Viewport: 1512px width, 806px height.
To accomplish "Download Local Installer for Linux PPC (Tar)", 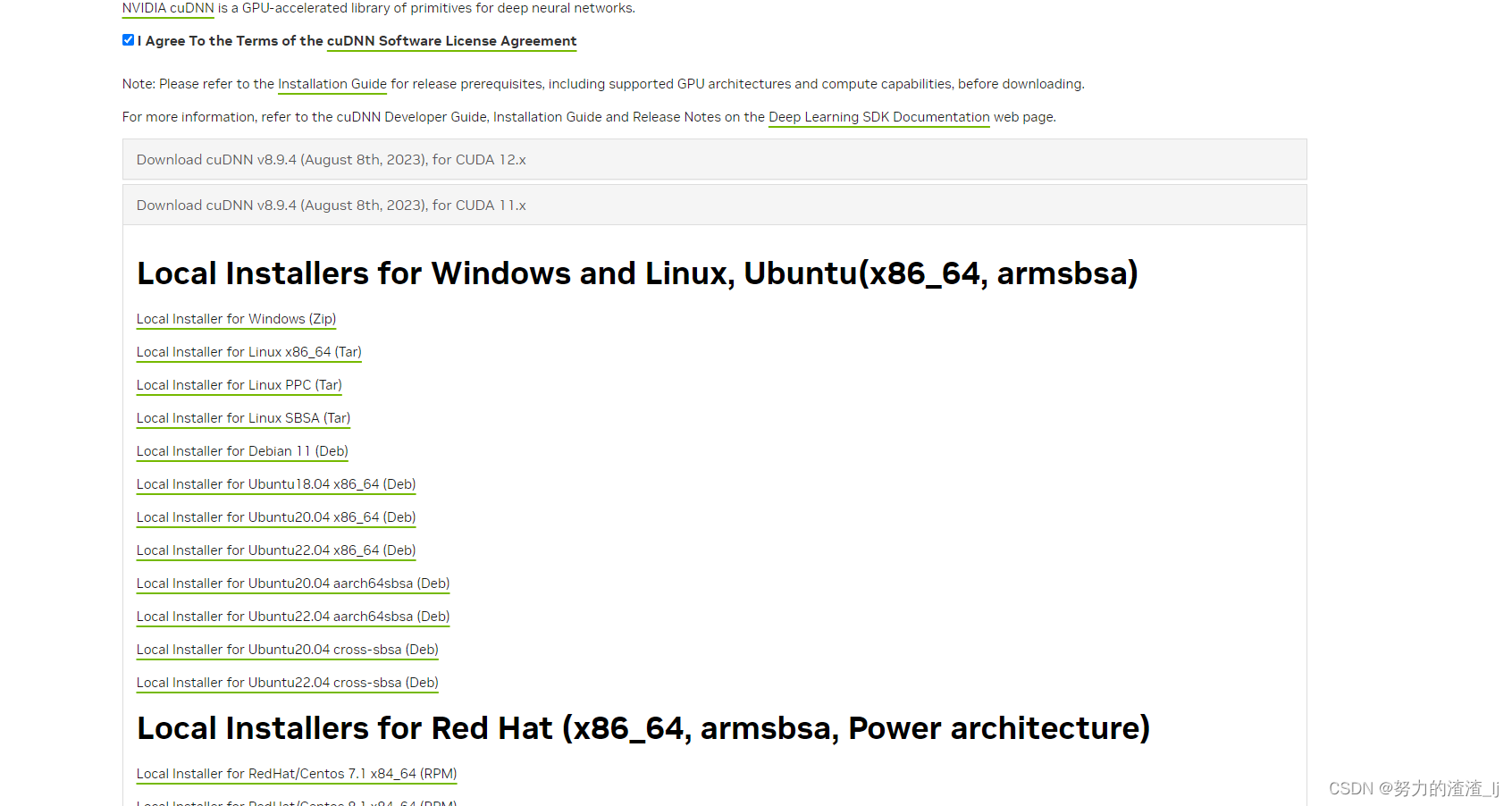I will 239,385.
